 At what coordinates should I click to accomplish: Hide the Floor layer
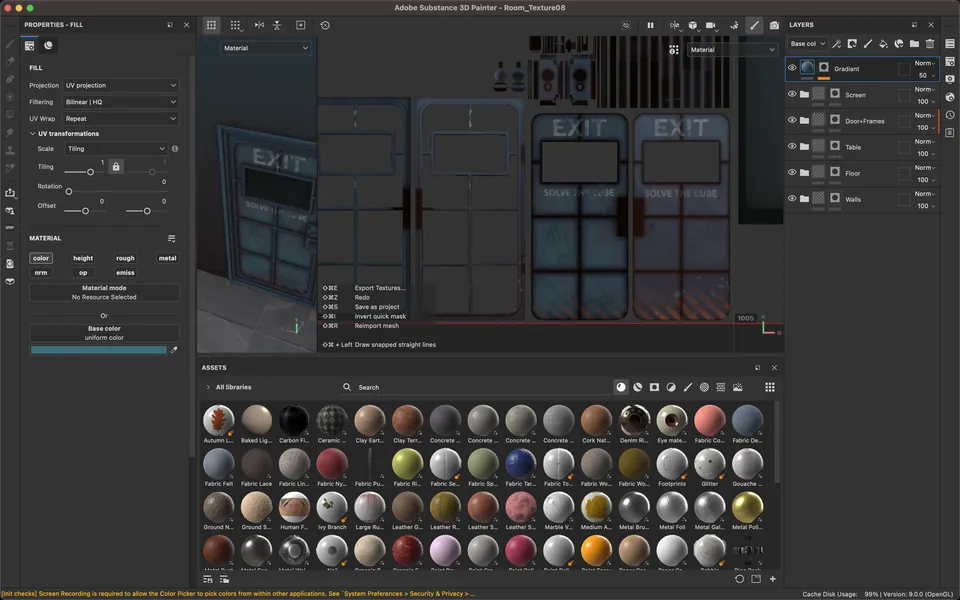tap(792, 172)
